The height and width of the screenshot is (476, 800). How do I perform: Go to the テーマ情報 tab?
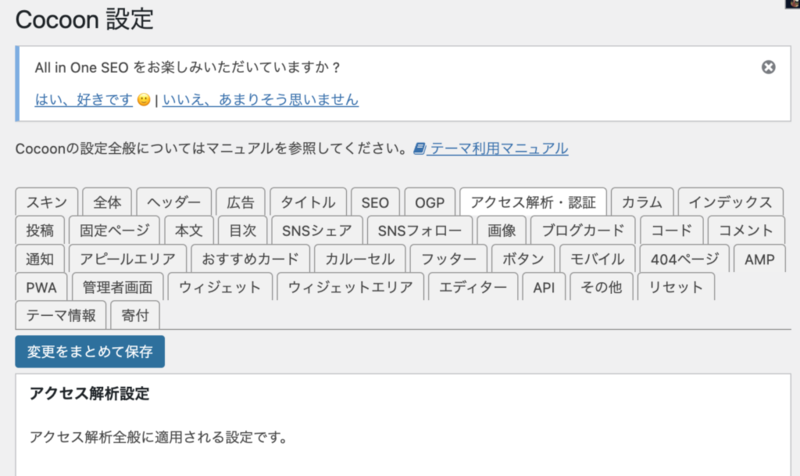pos(61,315)
